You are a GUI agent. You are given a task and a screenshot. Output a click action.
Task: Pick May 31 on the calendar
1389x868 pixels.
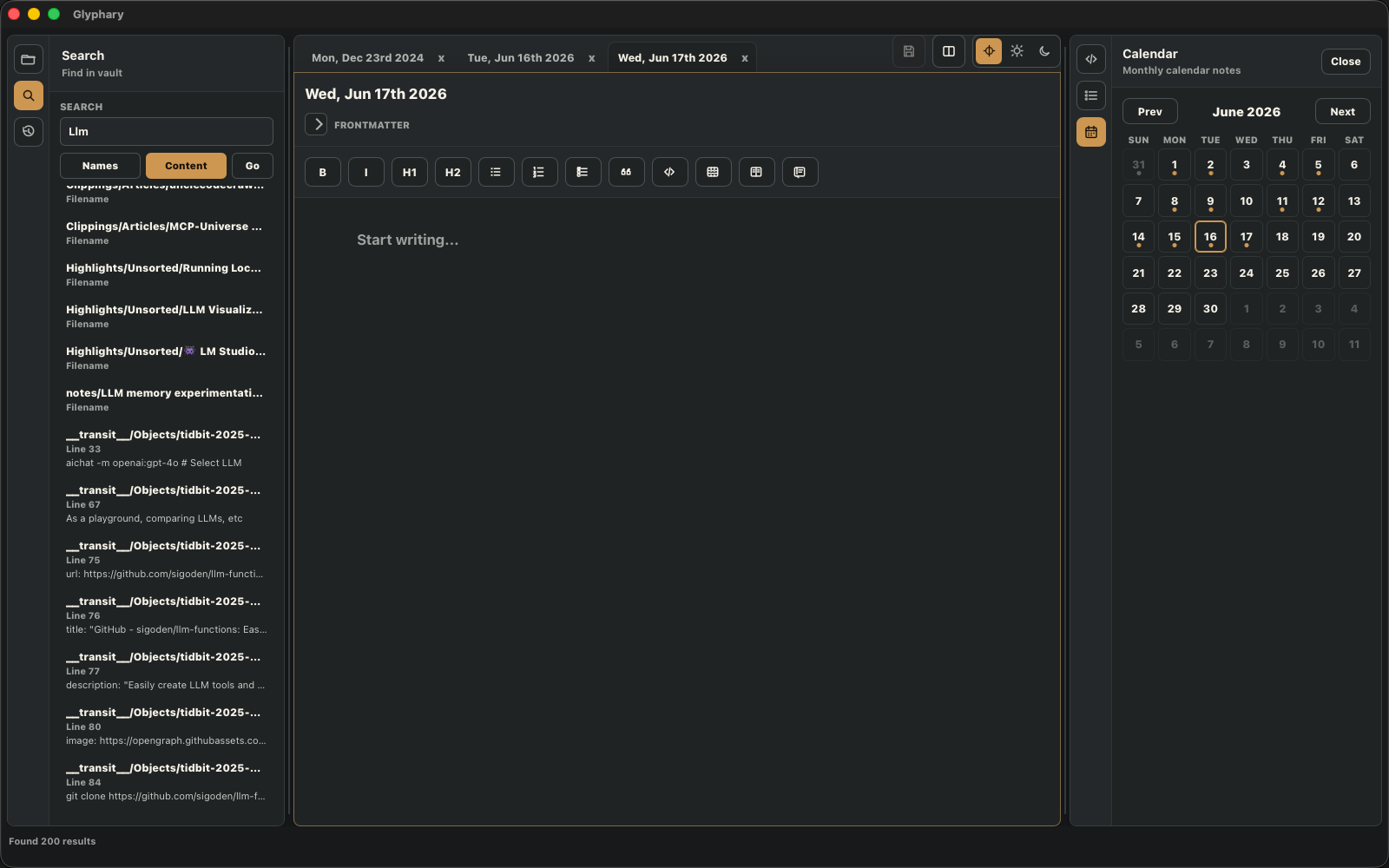[x=1138, y=165]
